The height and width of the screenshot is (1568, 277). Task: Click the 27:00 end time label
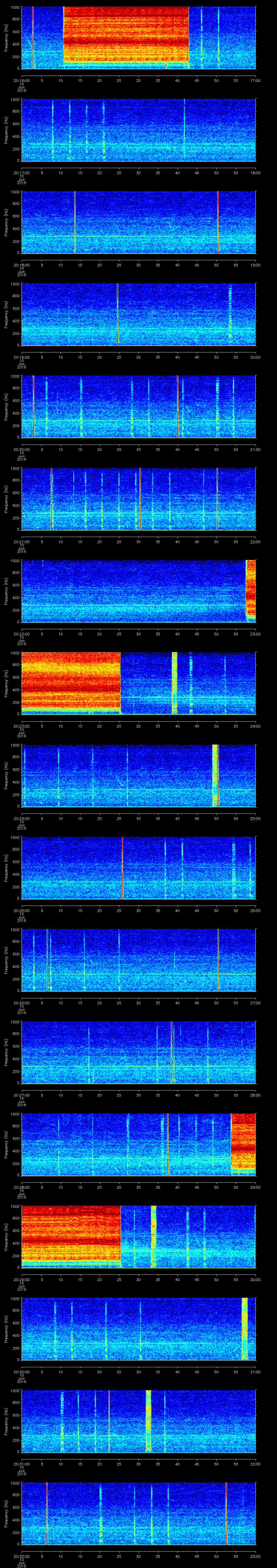point(255,1003)
